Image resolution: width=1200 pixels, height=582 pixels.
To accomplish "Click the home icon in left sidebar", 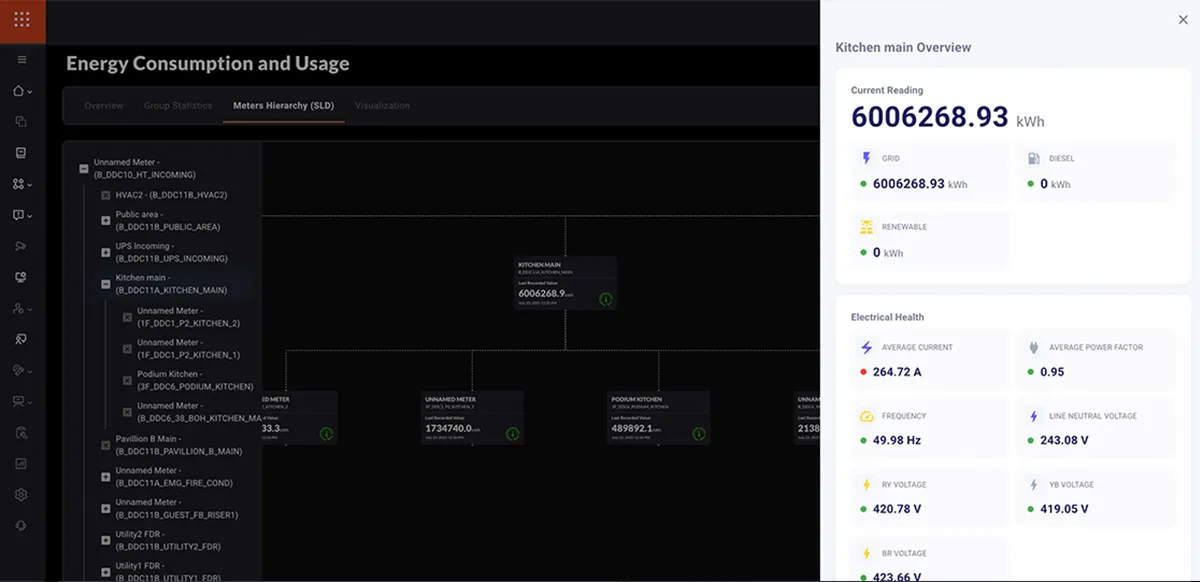I will pos(19,91).
